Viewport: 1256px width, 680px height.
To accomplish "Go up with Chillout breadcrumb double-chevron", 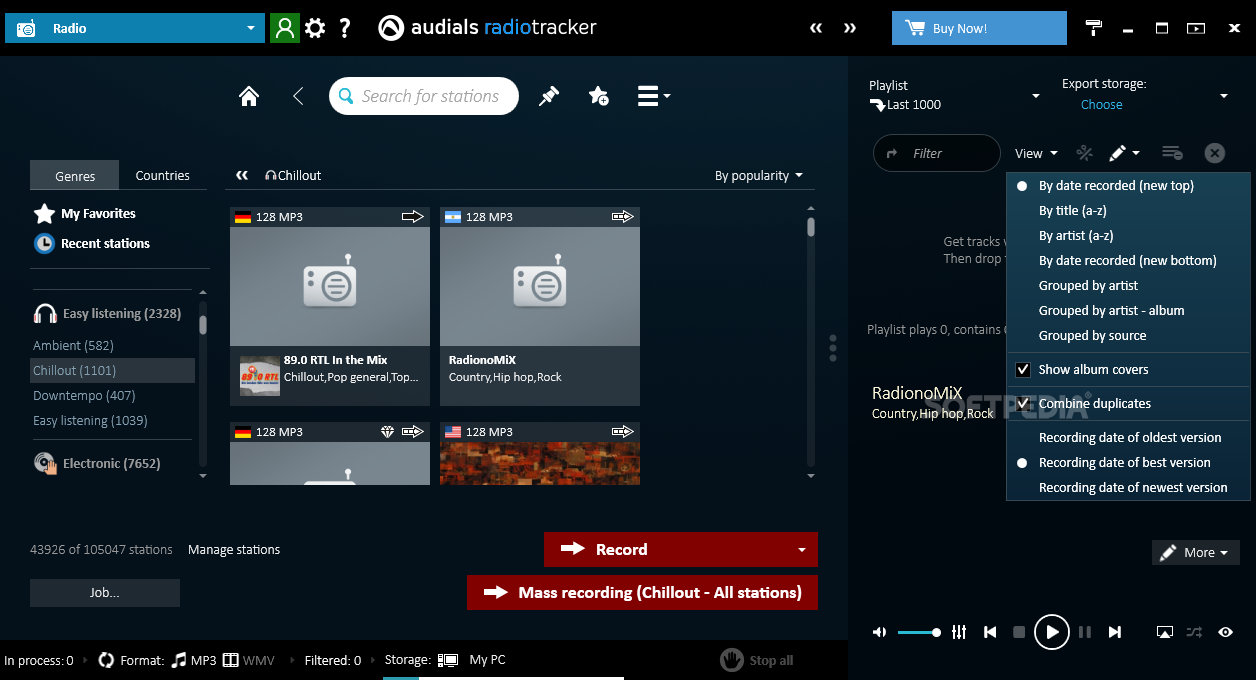I will click(x=242, y=175).
